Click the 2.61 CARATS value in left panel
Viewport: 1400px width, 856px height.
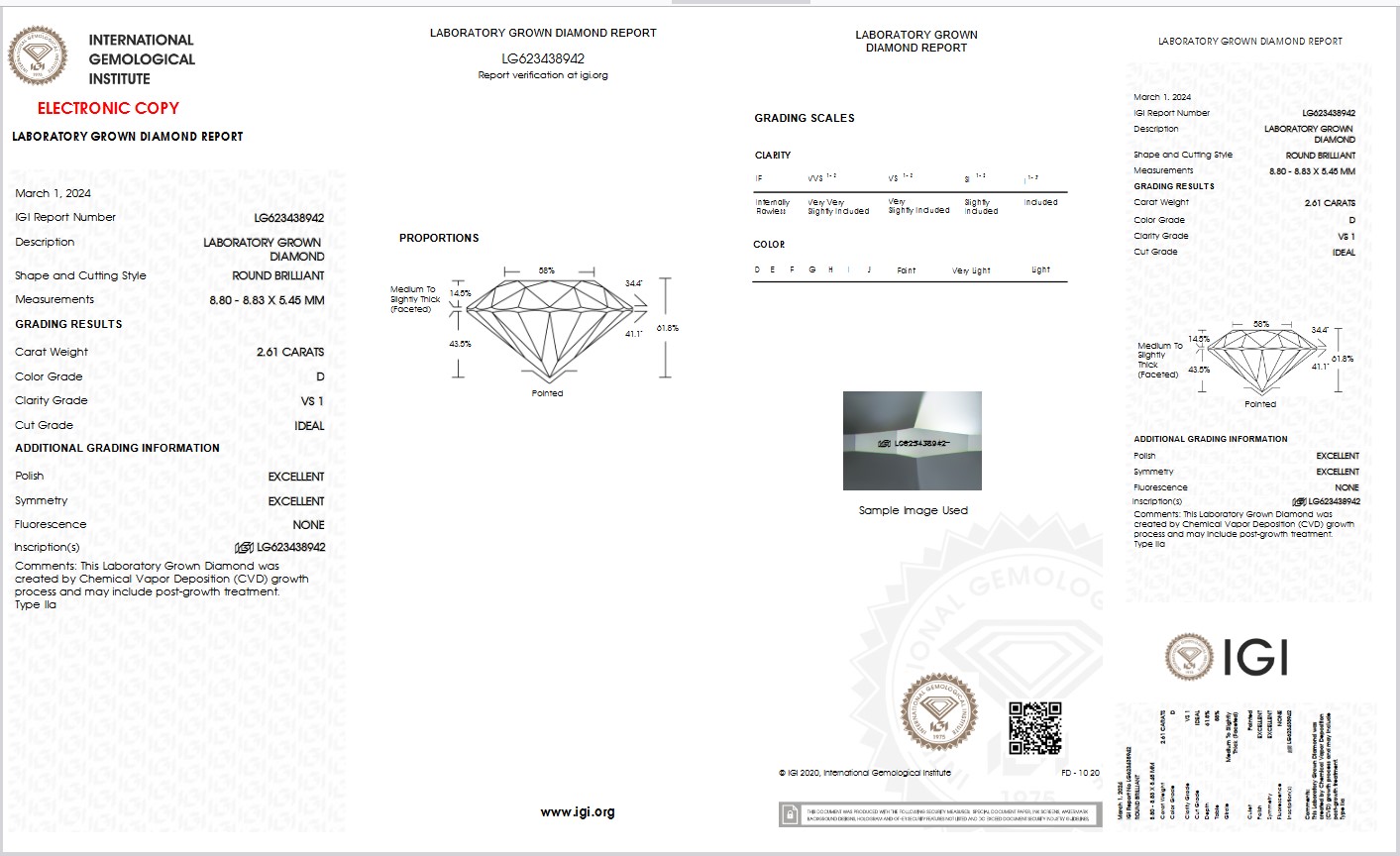click(290, 352)
